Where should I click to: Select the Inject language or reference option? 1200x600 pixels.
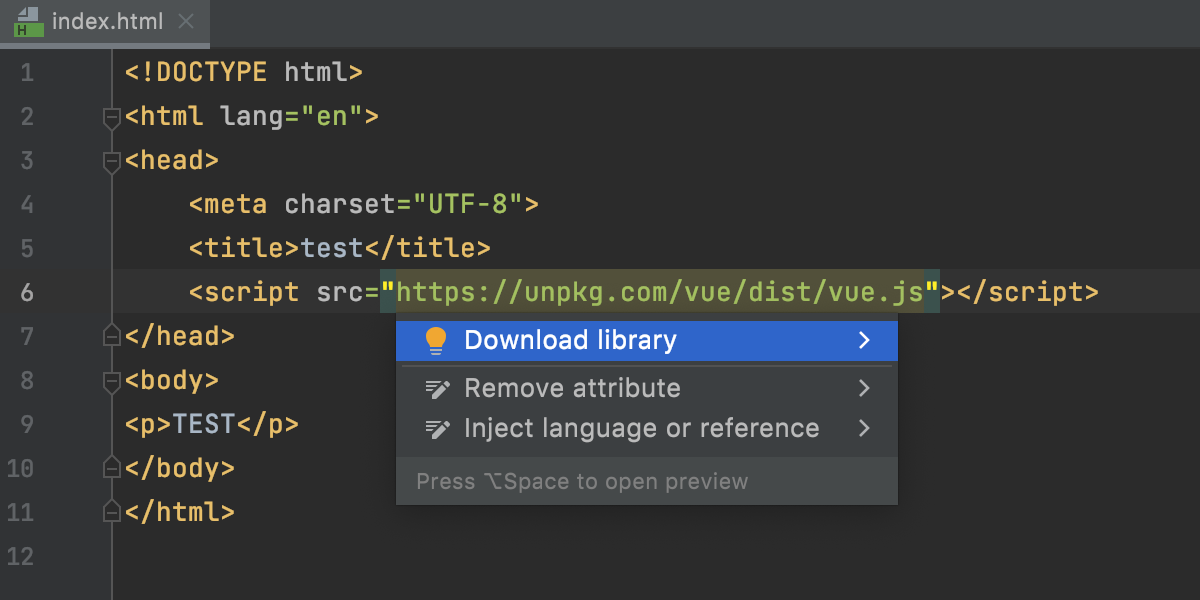pos(640,428)
